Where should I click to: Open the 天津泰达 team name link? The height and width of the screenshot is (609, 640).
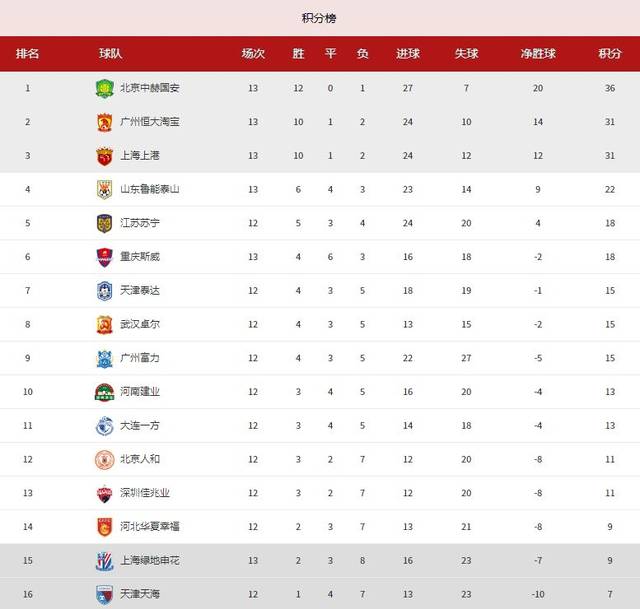pos(140,291)
